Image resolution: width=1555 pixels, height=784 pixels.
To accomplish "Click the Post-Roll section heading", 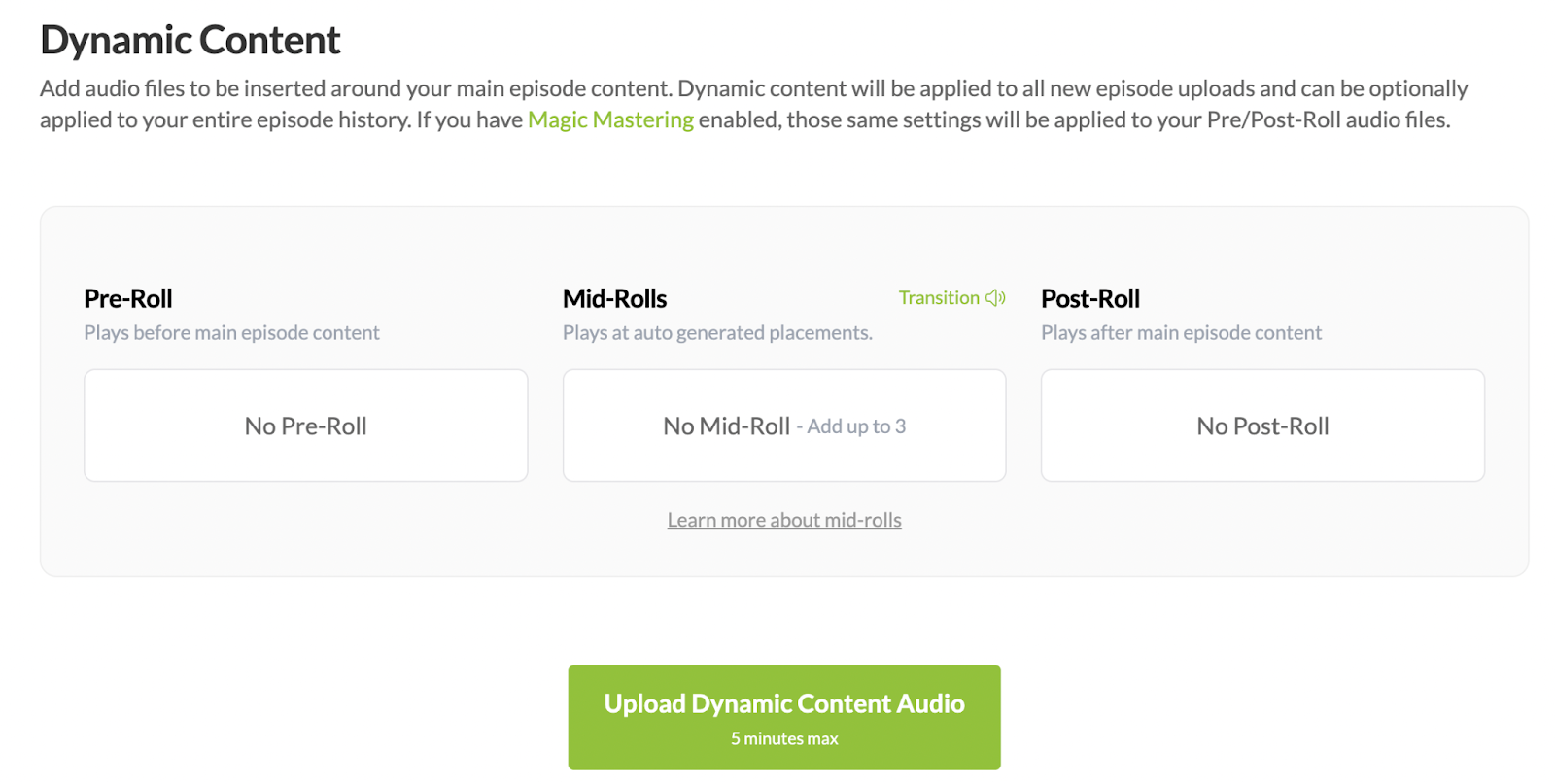I will pyautogui.click(x=1090, y=298).
